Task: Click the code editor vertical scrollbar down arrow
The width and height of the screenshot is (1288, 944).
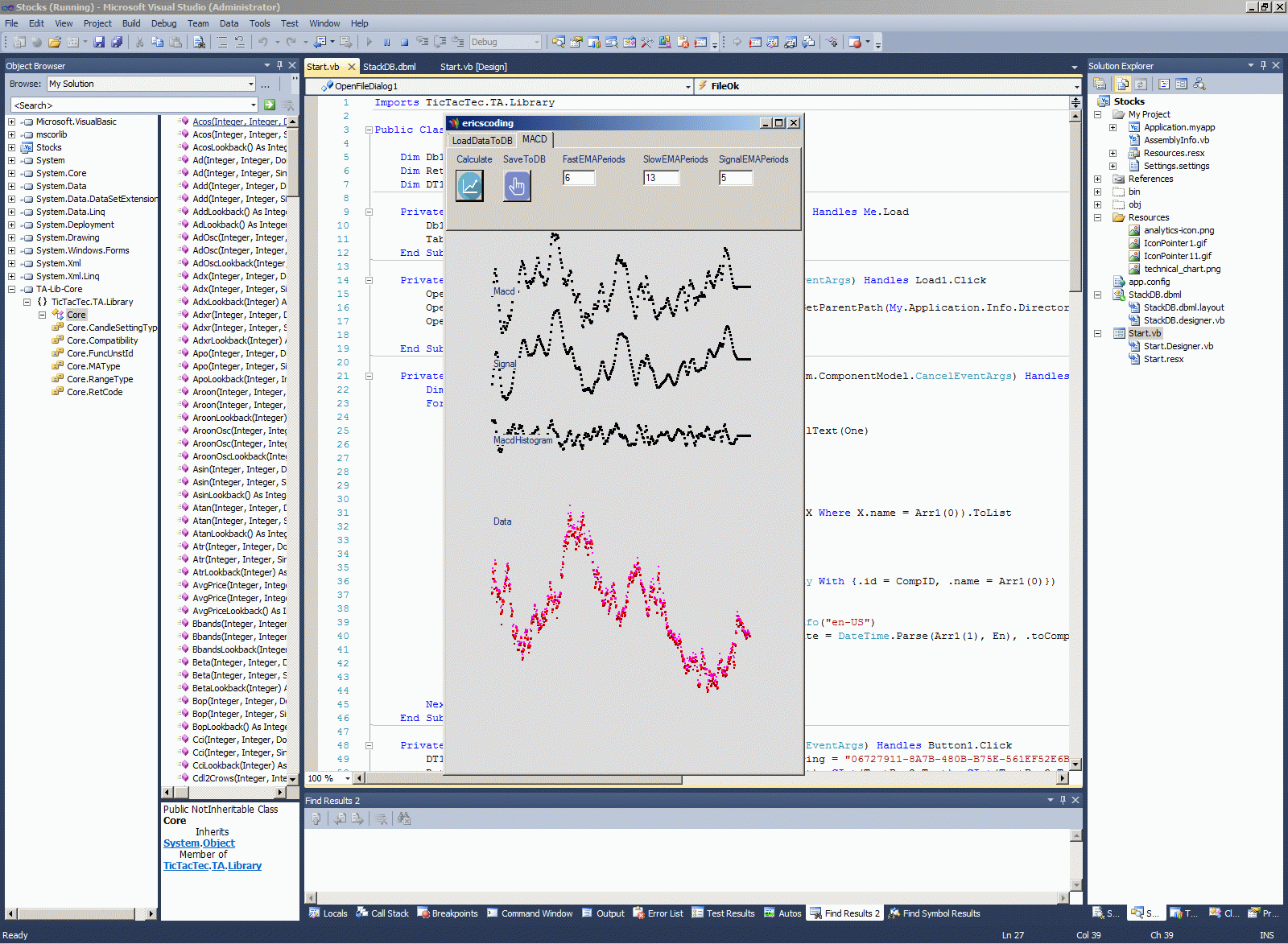Action: (1075, 764)
